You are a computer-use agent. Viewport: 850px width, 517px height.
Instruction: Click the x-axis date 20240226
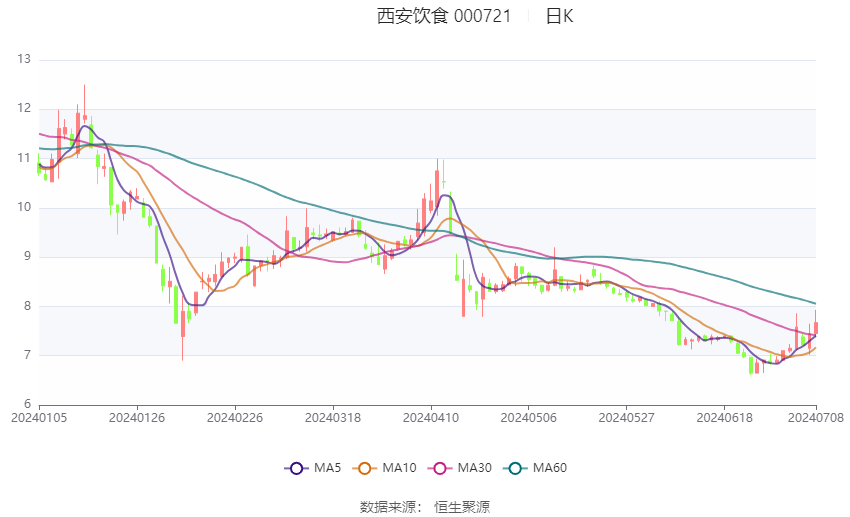coord(235,418)
